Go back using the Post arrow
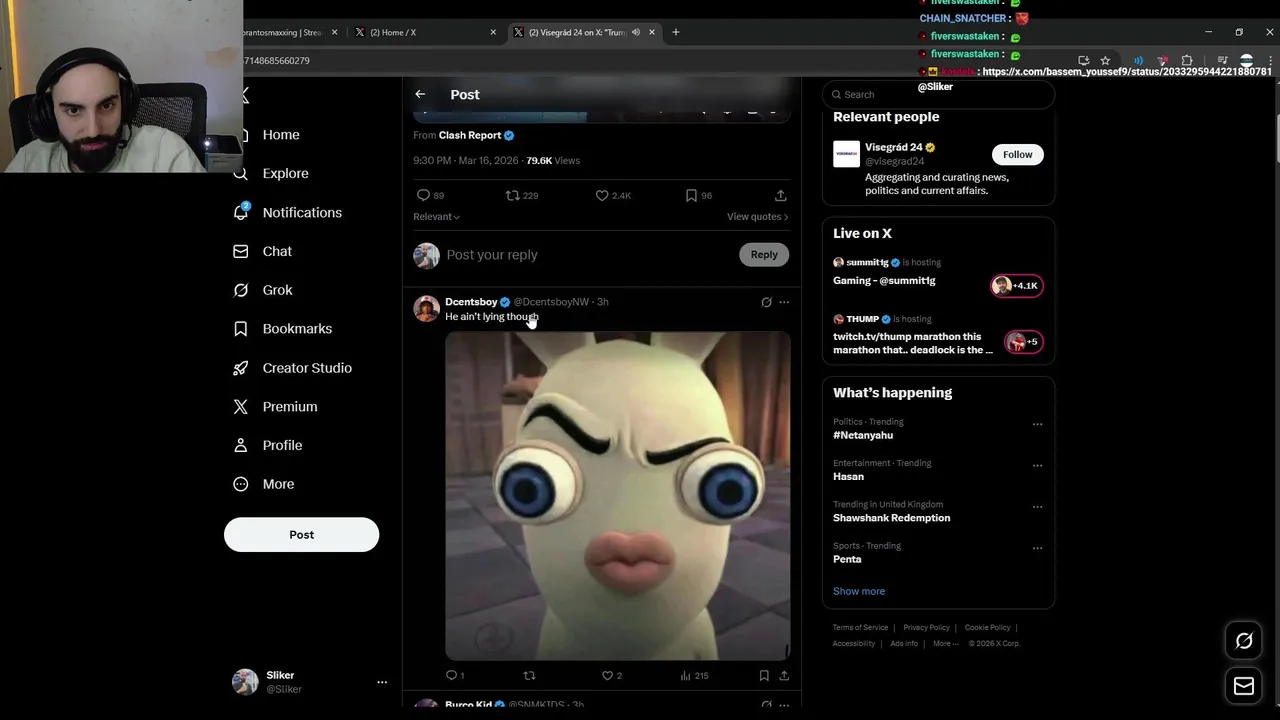The width and height of the screenshot is (1280, 720). click(420, 94)
